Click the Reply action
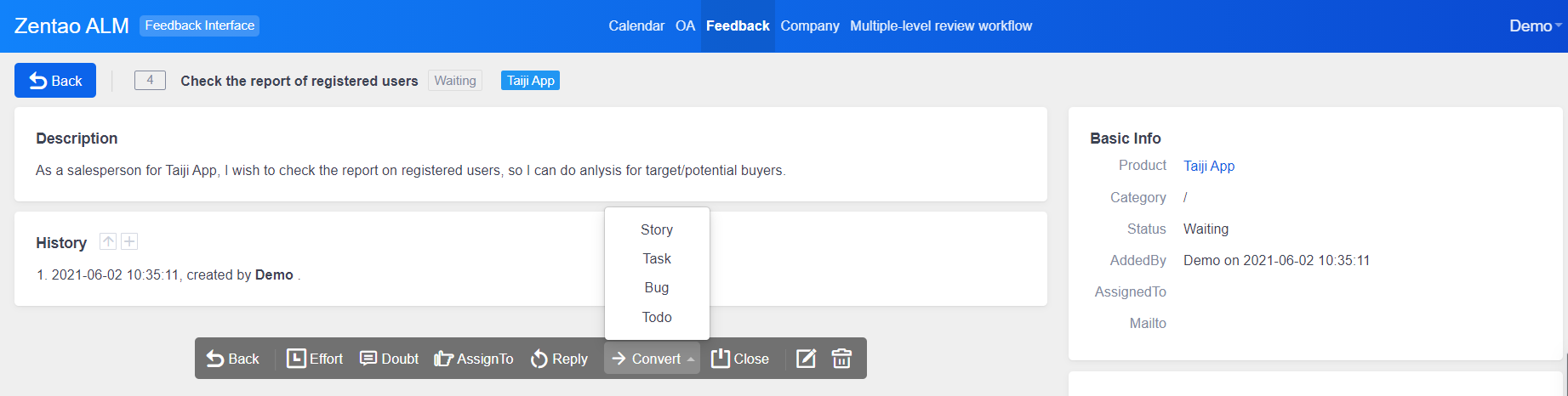 559,359
